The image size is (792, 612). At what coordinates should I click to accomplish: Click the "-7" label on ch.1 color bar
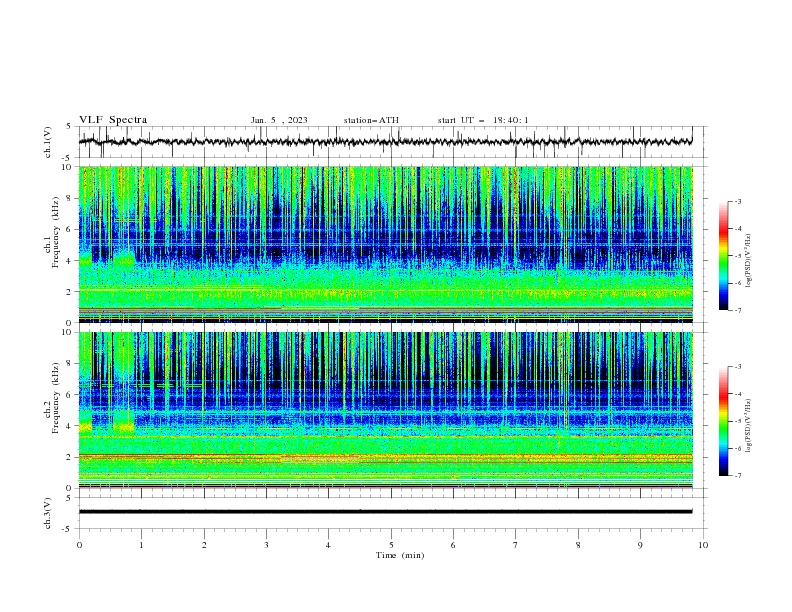coord(738,310)
